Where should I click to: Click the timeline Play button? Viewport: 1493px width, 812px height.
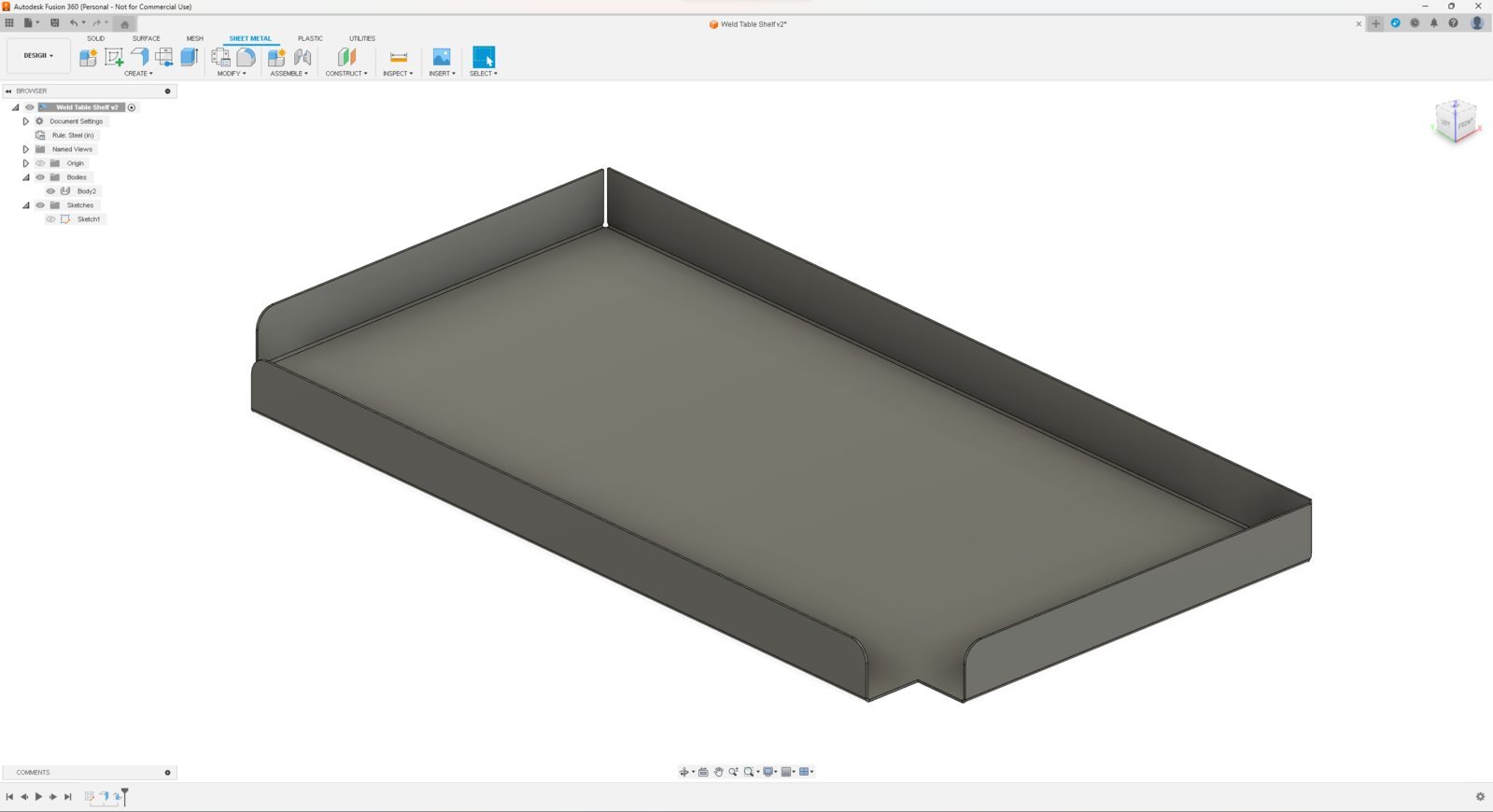38,797
